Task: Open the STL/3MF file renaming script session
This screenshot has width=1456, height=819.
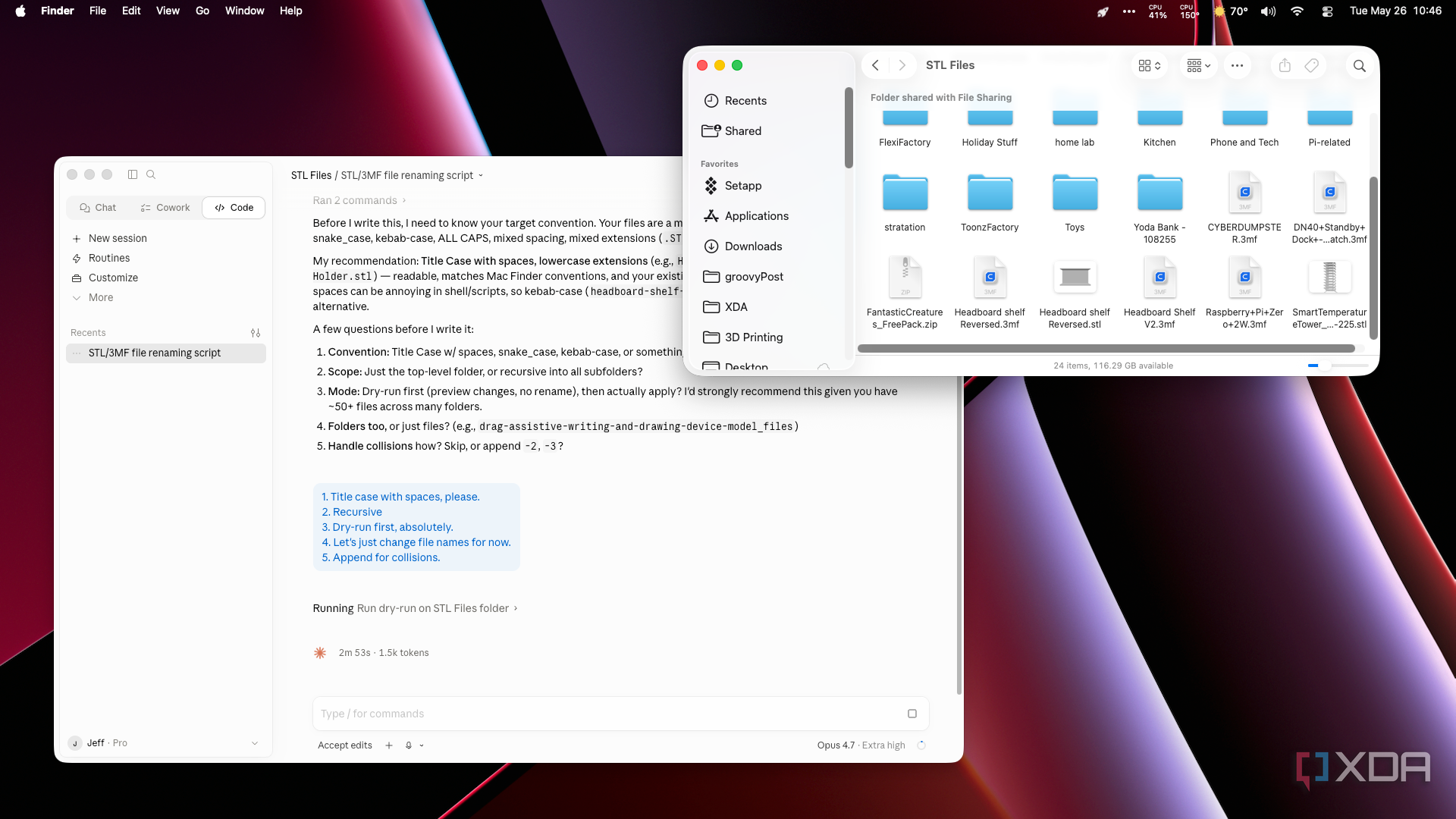Action: (x=166, y=353)
